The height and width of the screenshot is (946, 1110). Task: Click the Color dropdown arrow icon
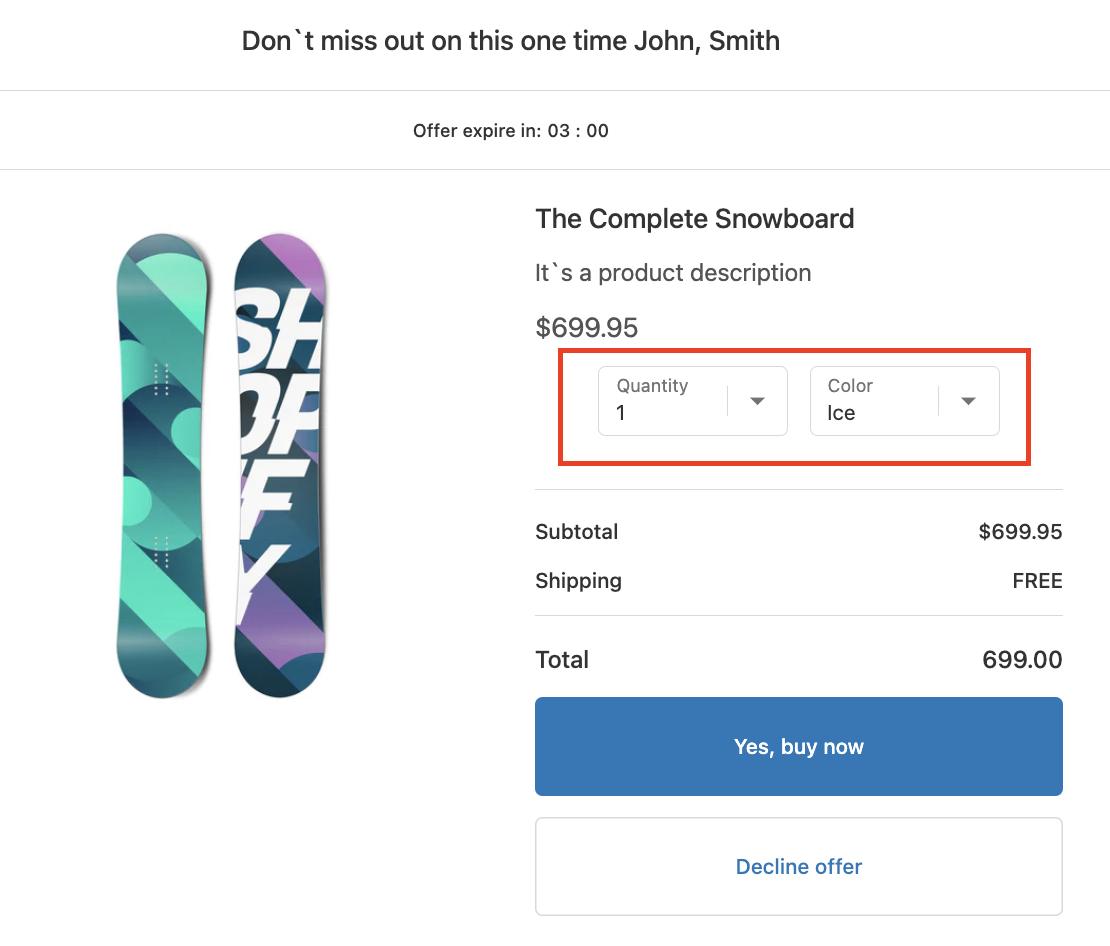tap(968, 401)
